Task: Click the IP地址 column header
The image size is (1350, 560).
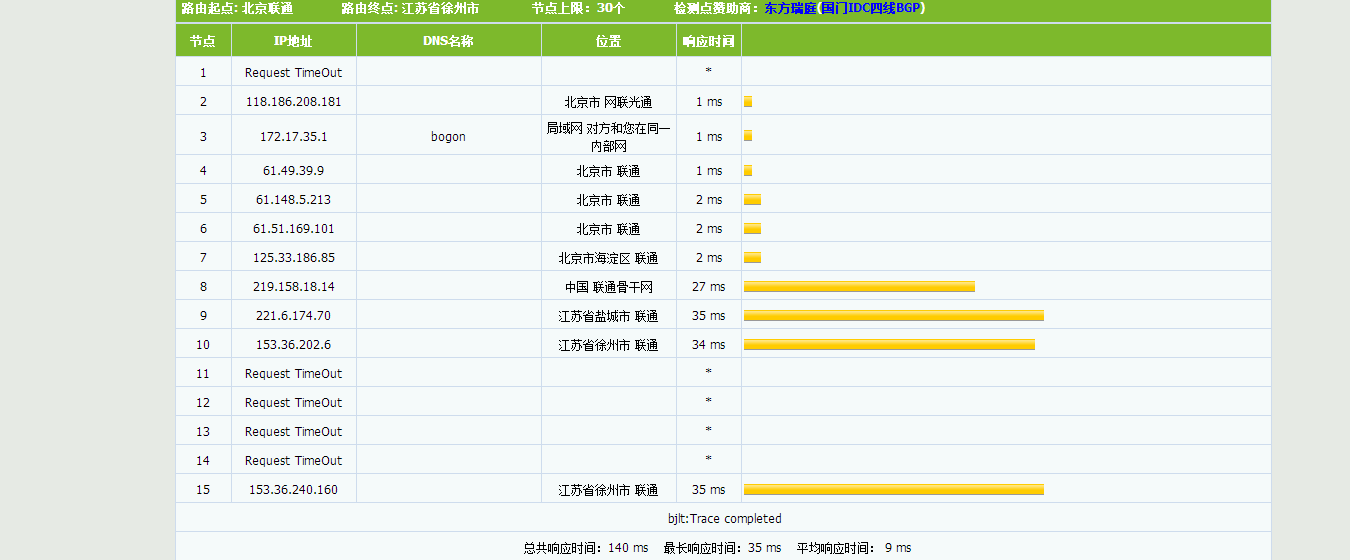Action: [293, 42]
